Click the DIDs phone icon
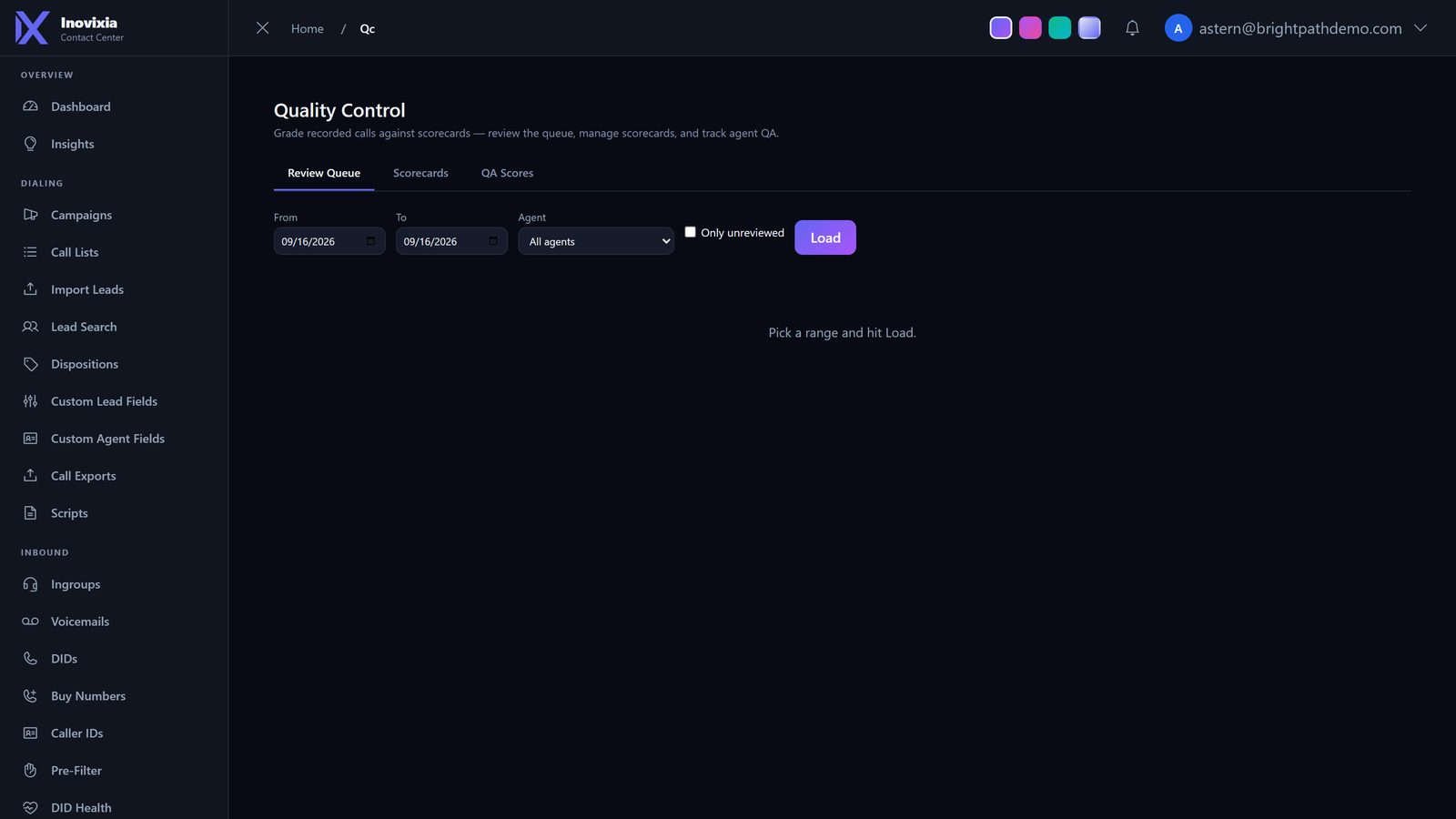1456x819 pixels. coord(30,659)
